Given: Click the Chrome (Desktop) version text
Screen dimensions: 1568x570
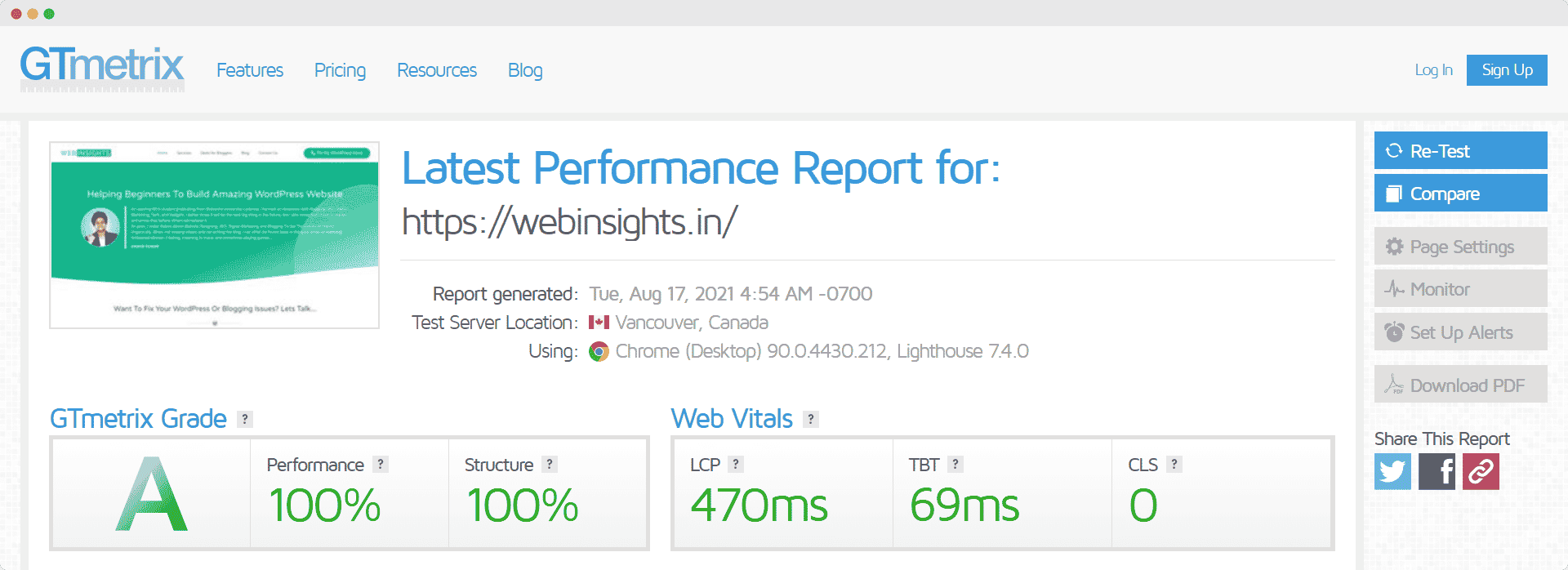Looking at the screenshot, I should pyautogui.click(x=822, y=351).
